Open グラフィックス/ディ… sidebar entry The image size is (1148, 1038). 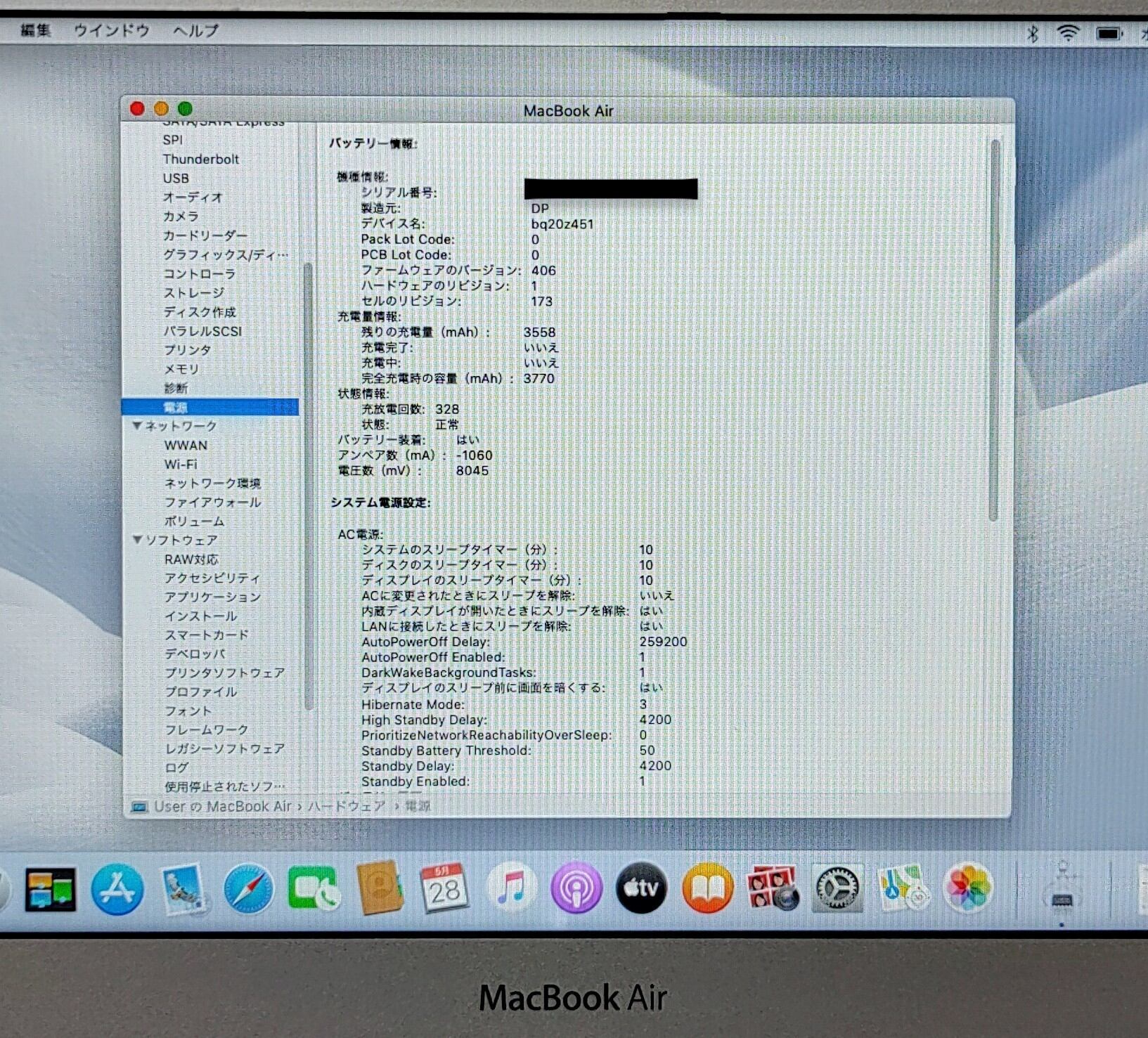226,254
